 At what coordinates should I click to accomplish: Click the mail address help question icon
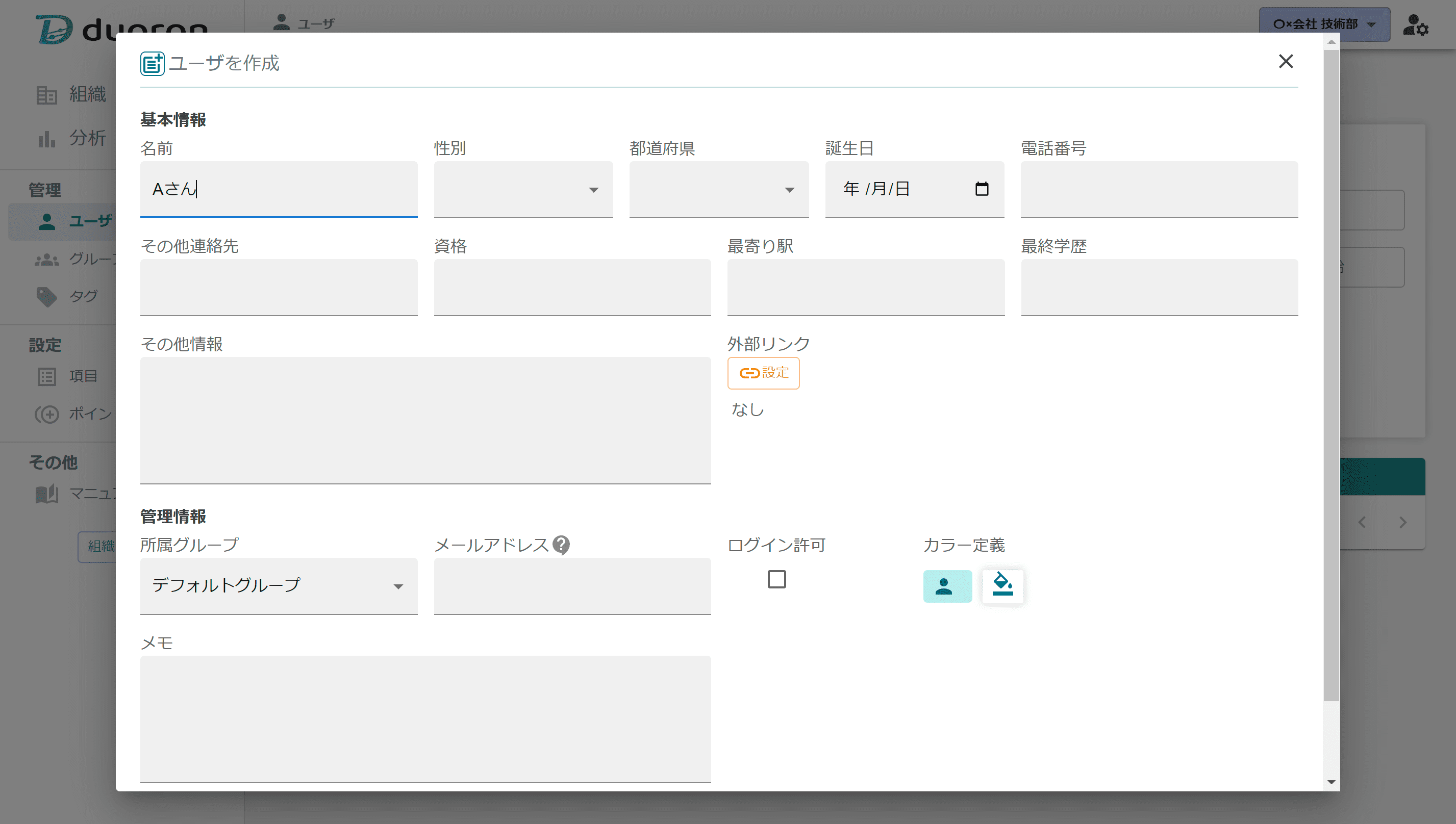(x=561, y=545)
